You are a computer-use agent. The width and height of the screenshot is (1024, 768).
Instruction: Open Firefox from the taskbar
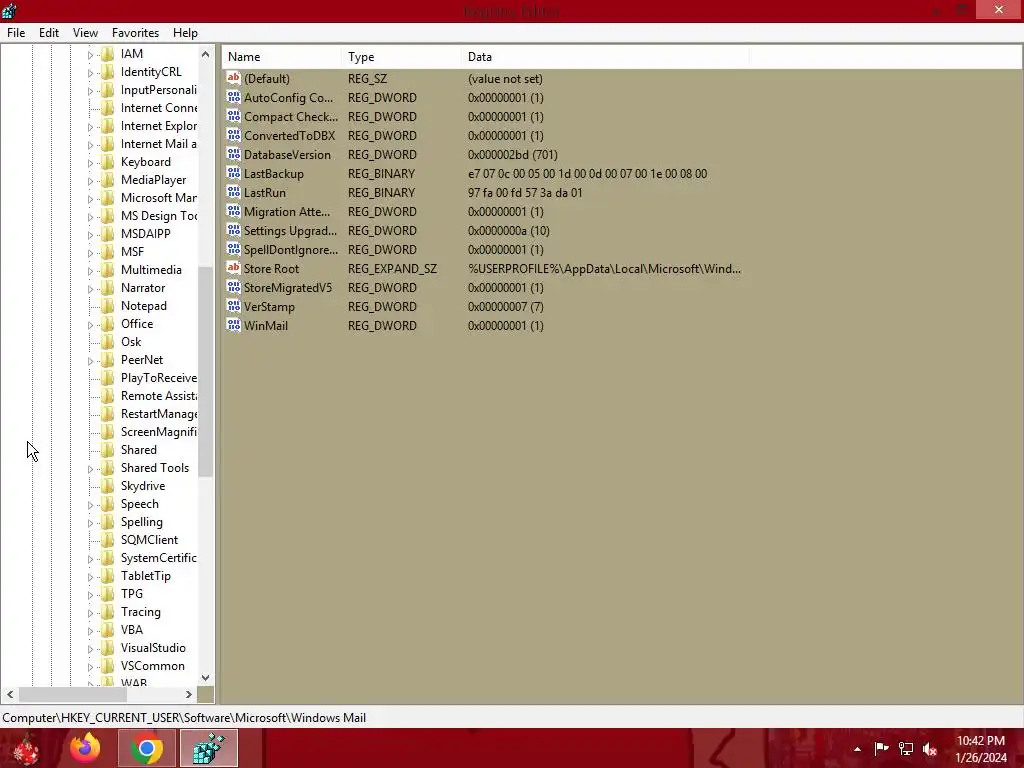(85, 748)
